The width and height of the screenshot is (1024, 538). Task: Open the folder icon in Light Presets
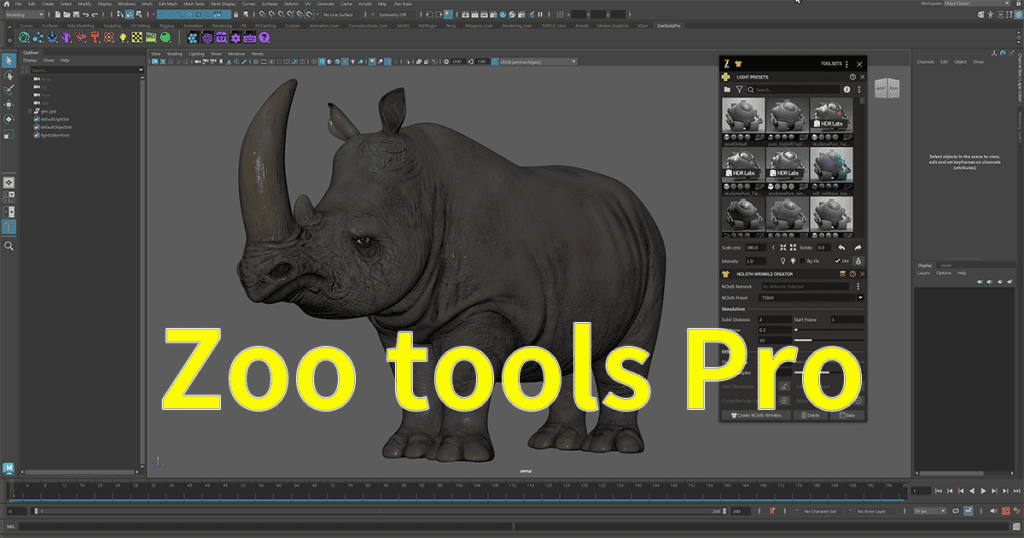click(727, 90)
